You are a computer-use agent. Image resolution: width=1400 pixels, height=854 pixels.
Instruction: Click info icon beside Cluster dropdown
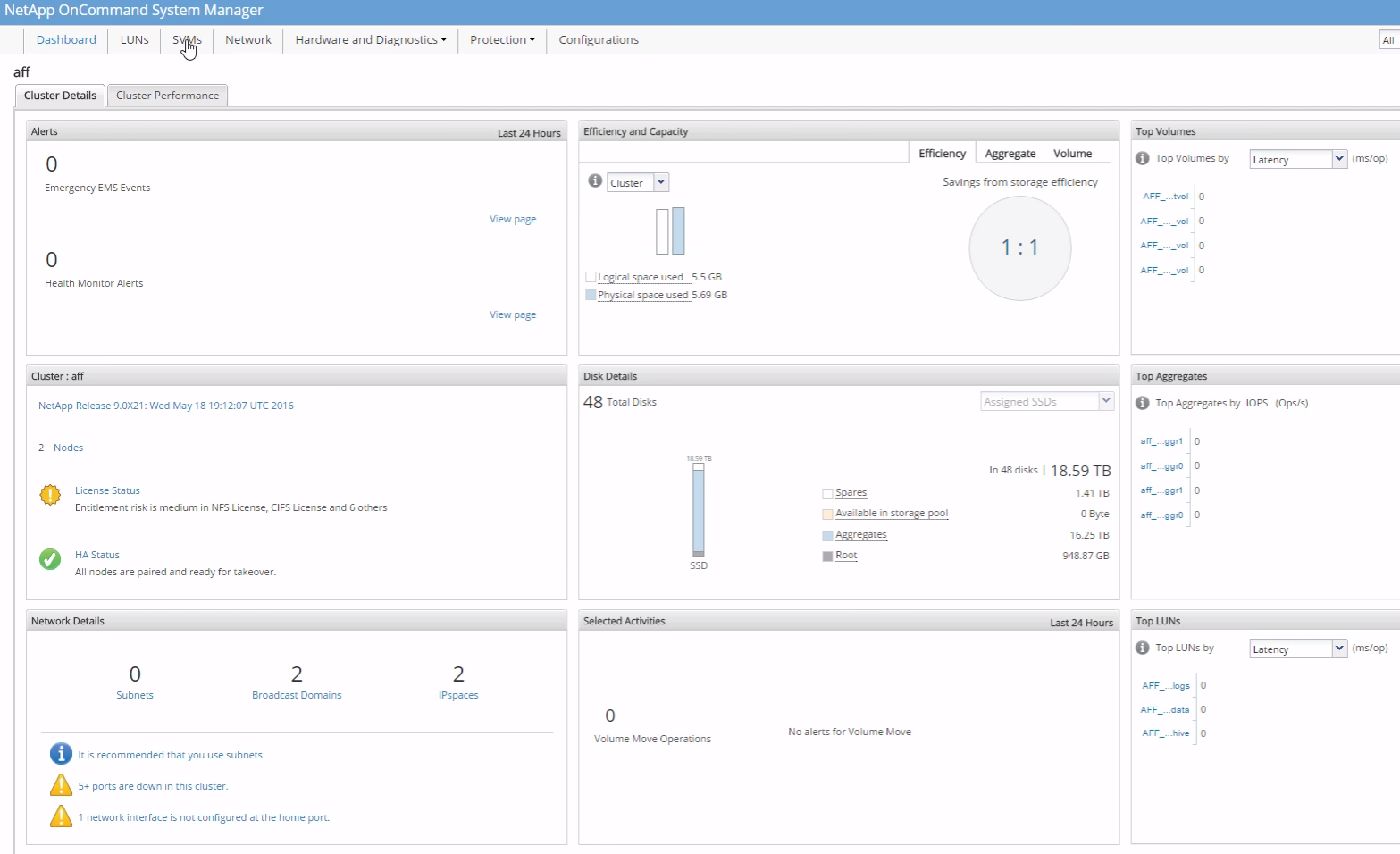[595, 180]
